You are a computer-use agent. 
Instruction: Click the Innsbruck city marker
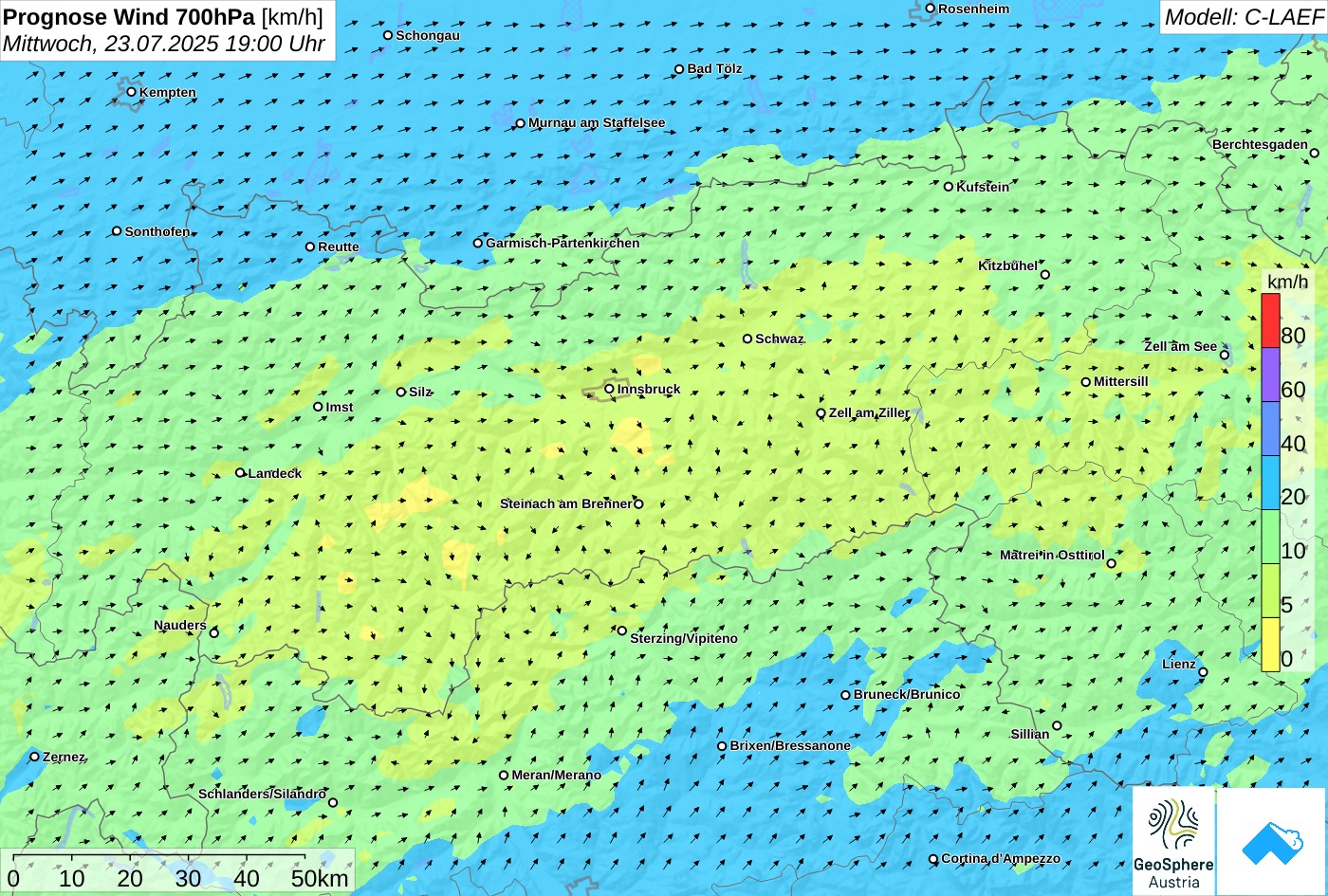coord(609,389)
